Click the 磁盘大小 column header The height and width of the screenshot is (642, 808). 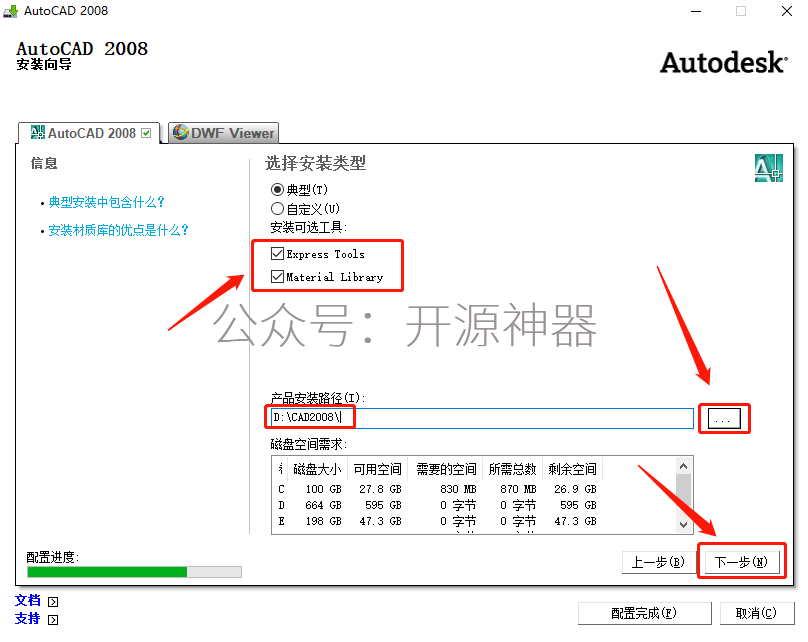(317, 469)
